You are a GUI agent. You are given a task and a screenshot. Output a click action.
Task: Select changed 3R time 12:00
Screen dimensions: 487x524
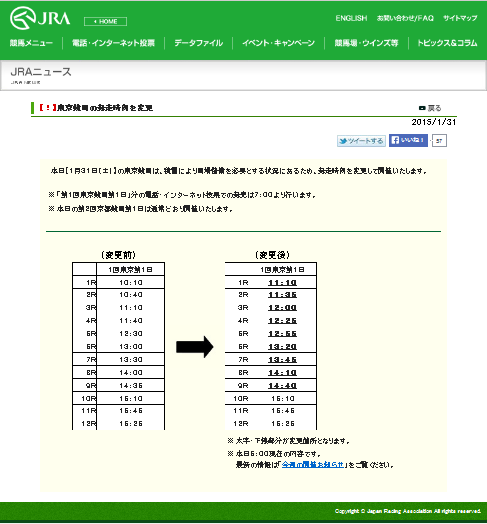coord(282,308)
